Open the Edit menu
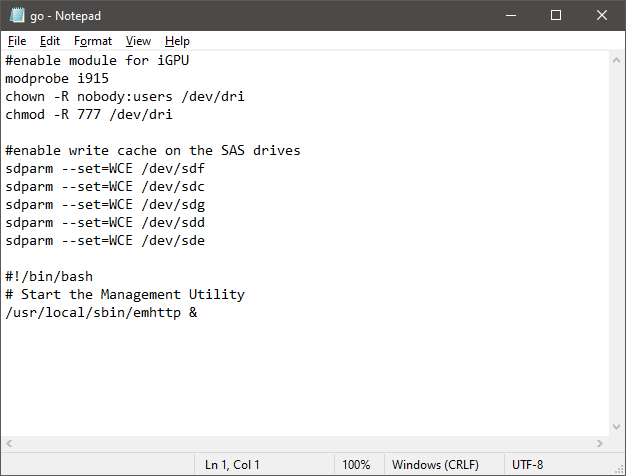The height and width of the screenshot is (476, 626). [x=50, y=41]
